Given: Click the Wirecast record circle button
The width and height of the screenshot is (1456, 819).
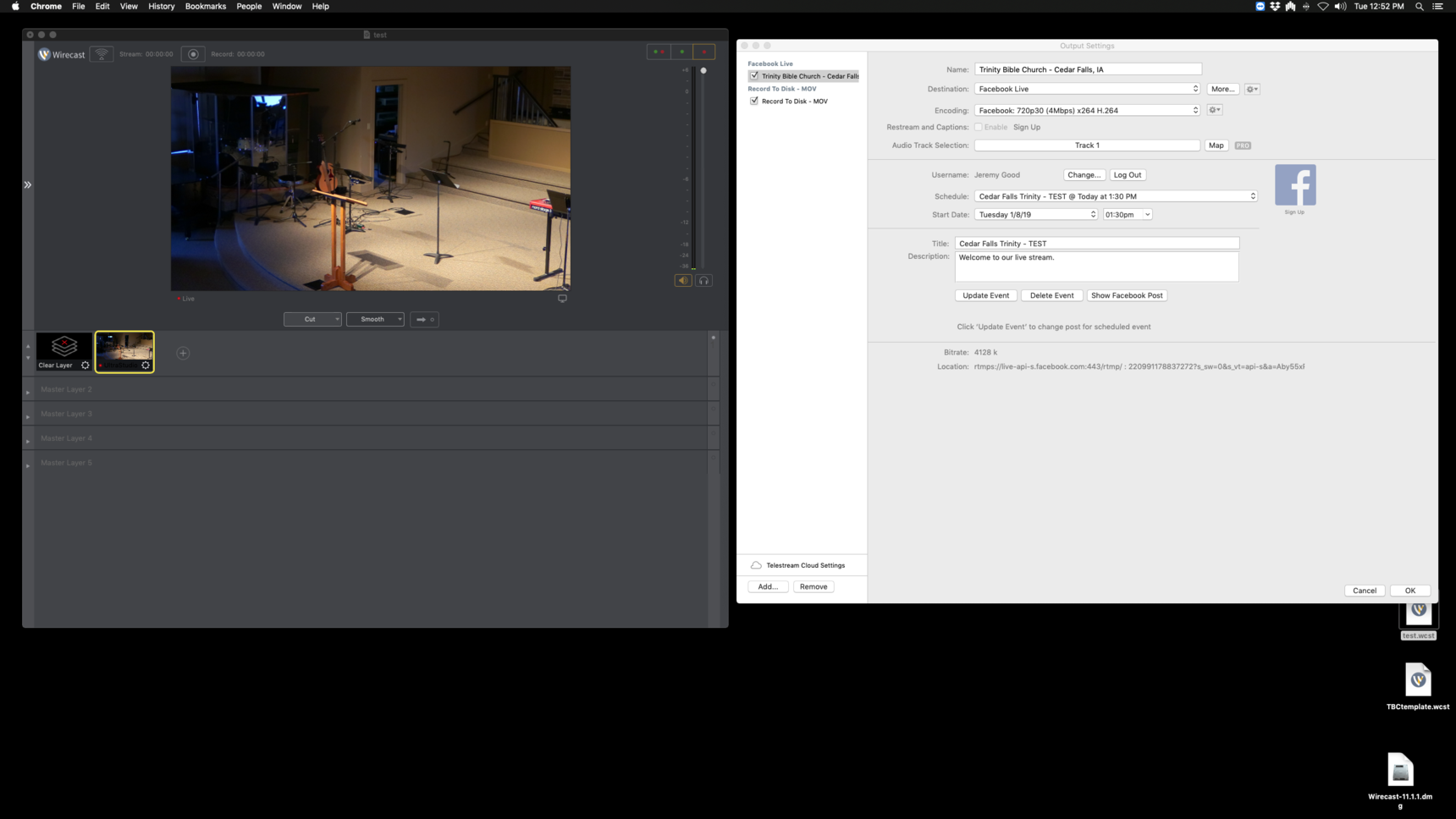Looking at the screenshot, I should tap(193, 54).
